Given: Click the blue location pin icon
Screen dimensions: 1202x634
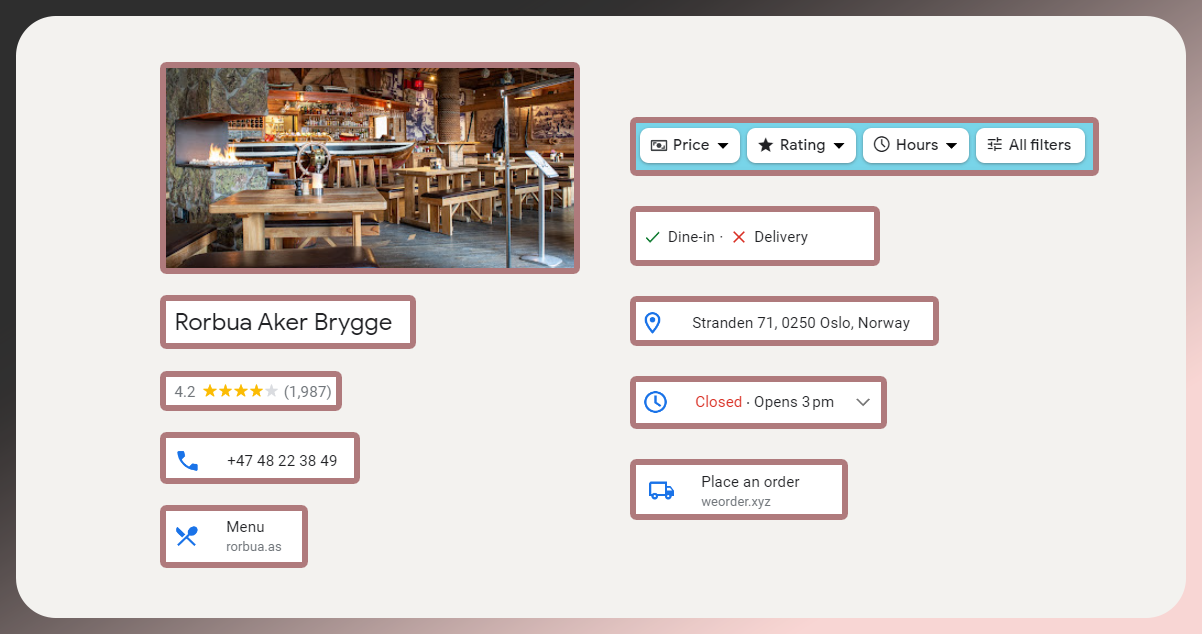Looking at the screenshot, I should [x=653, y=323].
